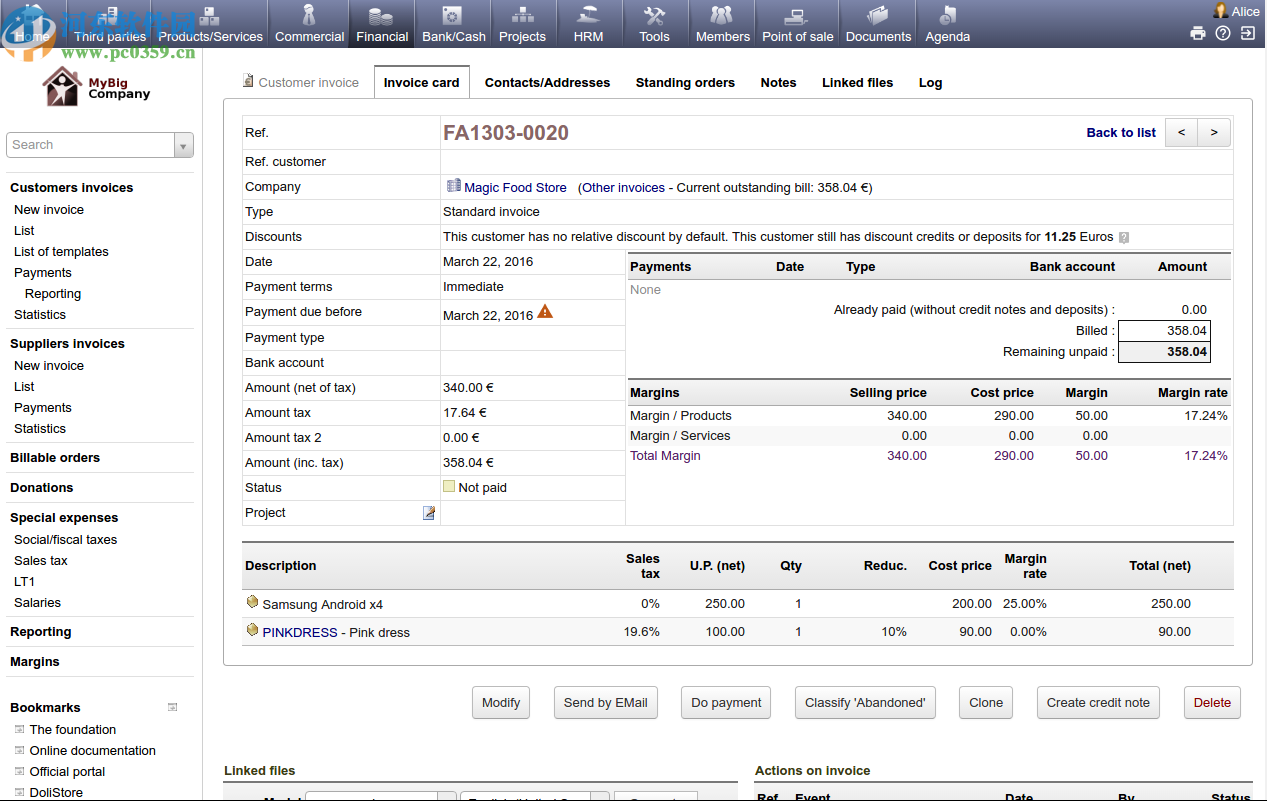Go to next invoice with > arrow
The image size is (1267, 801).
click(x=1214, y=132)
